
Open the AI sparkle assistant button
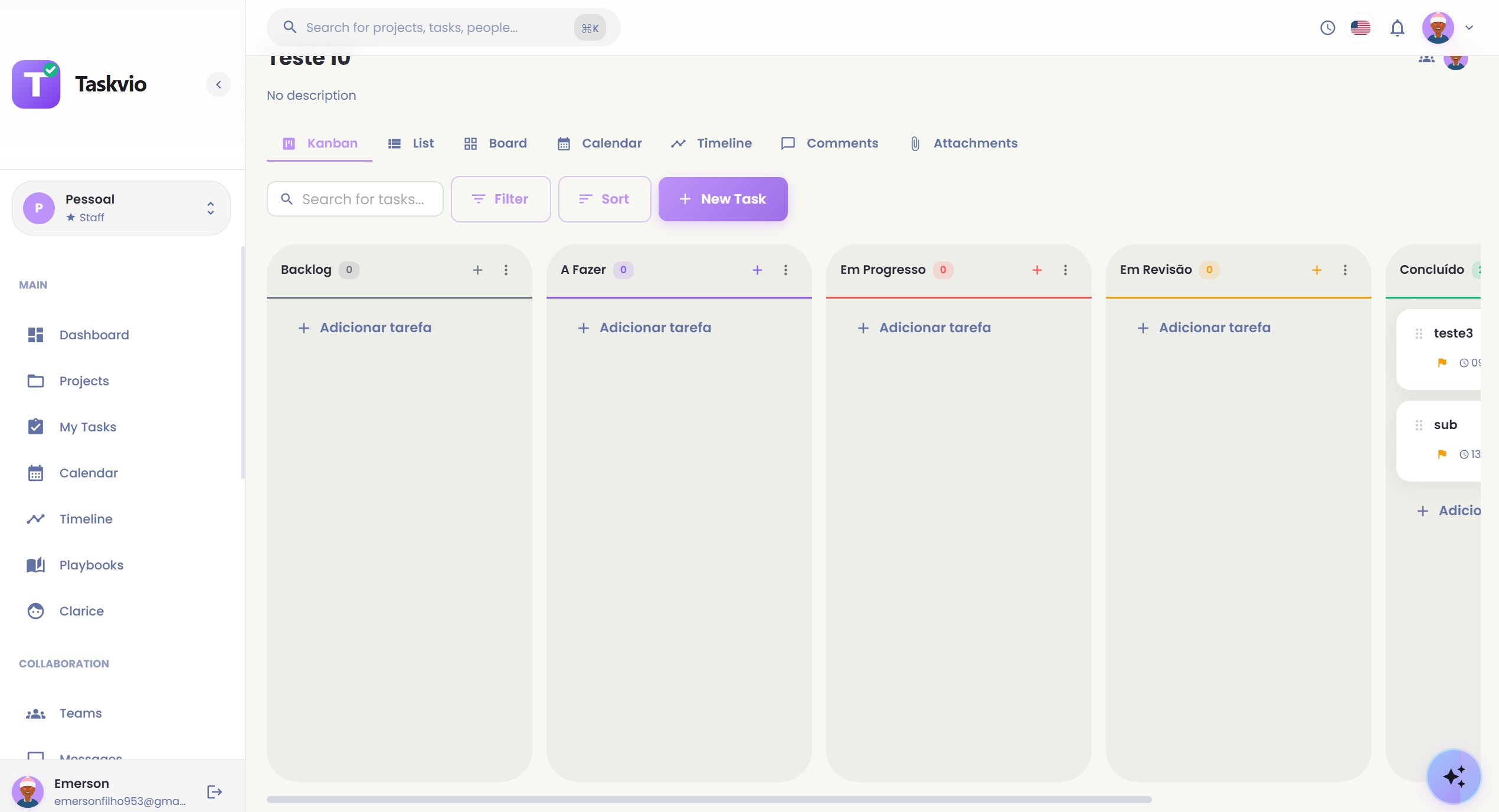click(1453, 776)
